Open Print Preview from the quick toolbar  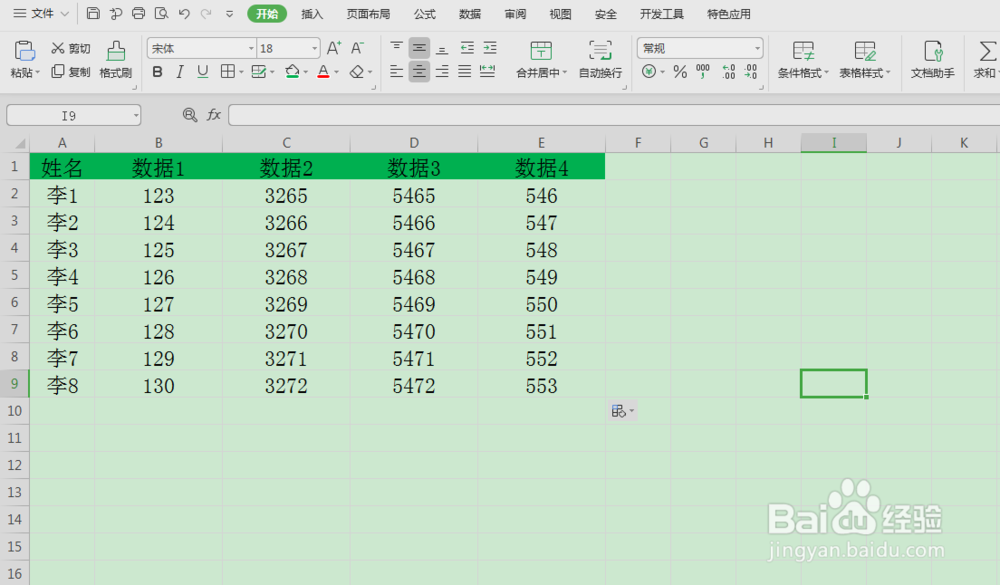pos(161,13)
